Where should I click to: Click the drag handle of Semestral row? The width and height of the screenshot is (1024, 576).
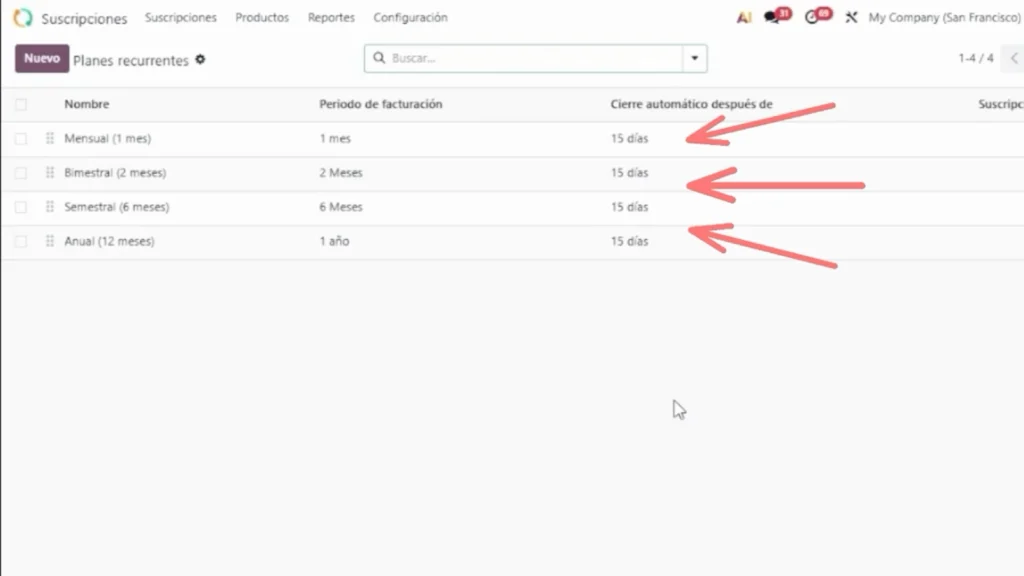[x=50, y=207]
